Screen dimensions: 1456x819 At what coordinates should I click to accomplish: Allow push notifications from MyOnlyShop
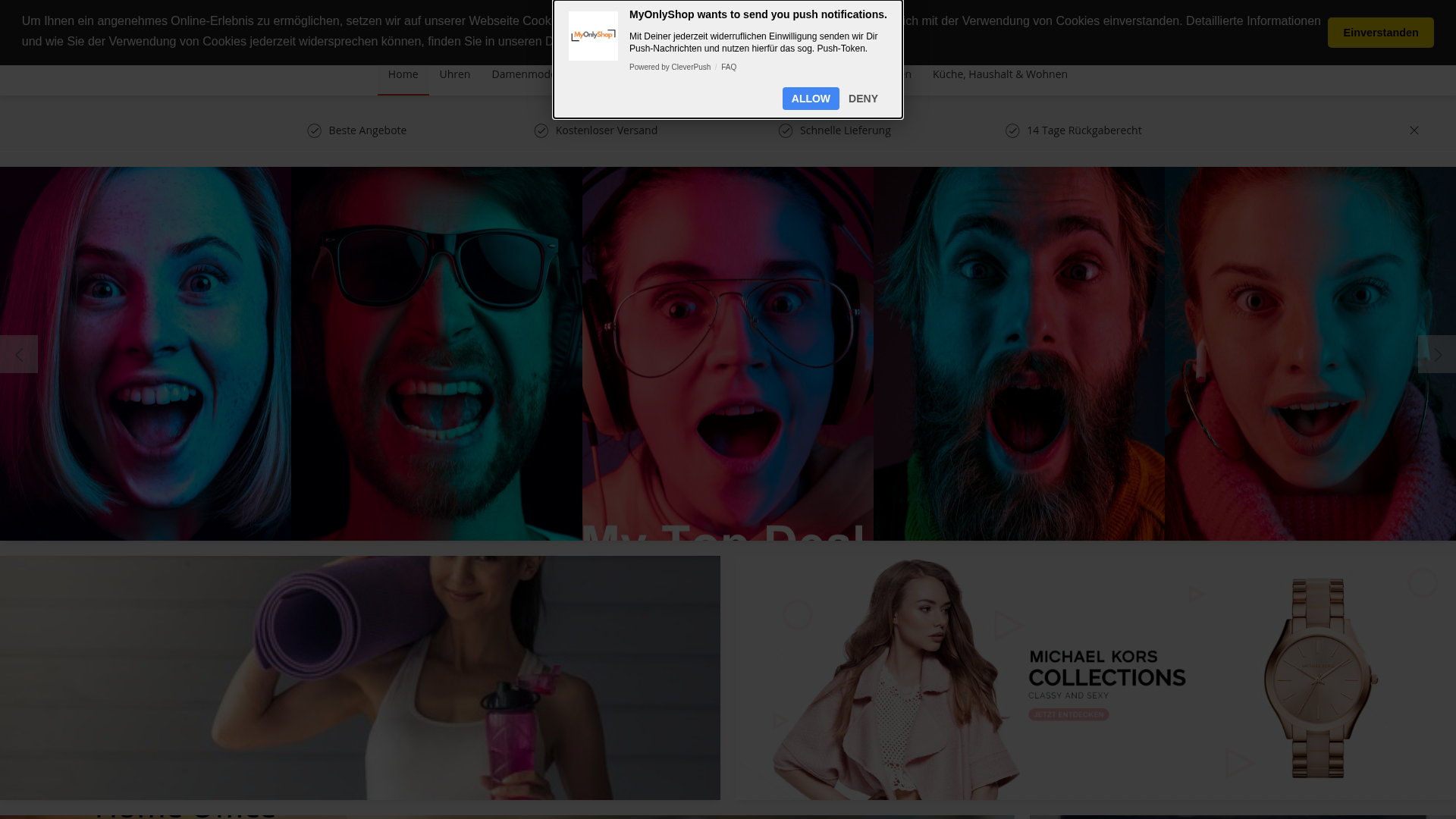811,99
